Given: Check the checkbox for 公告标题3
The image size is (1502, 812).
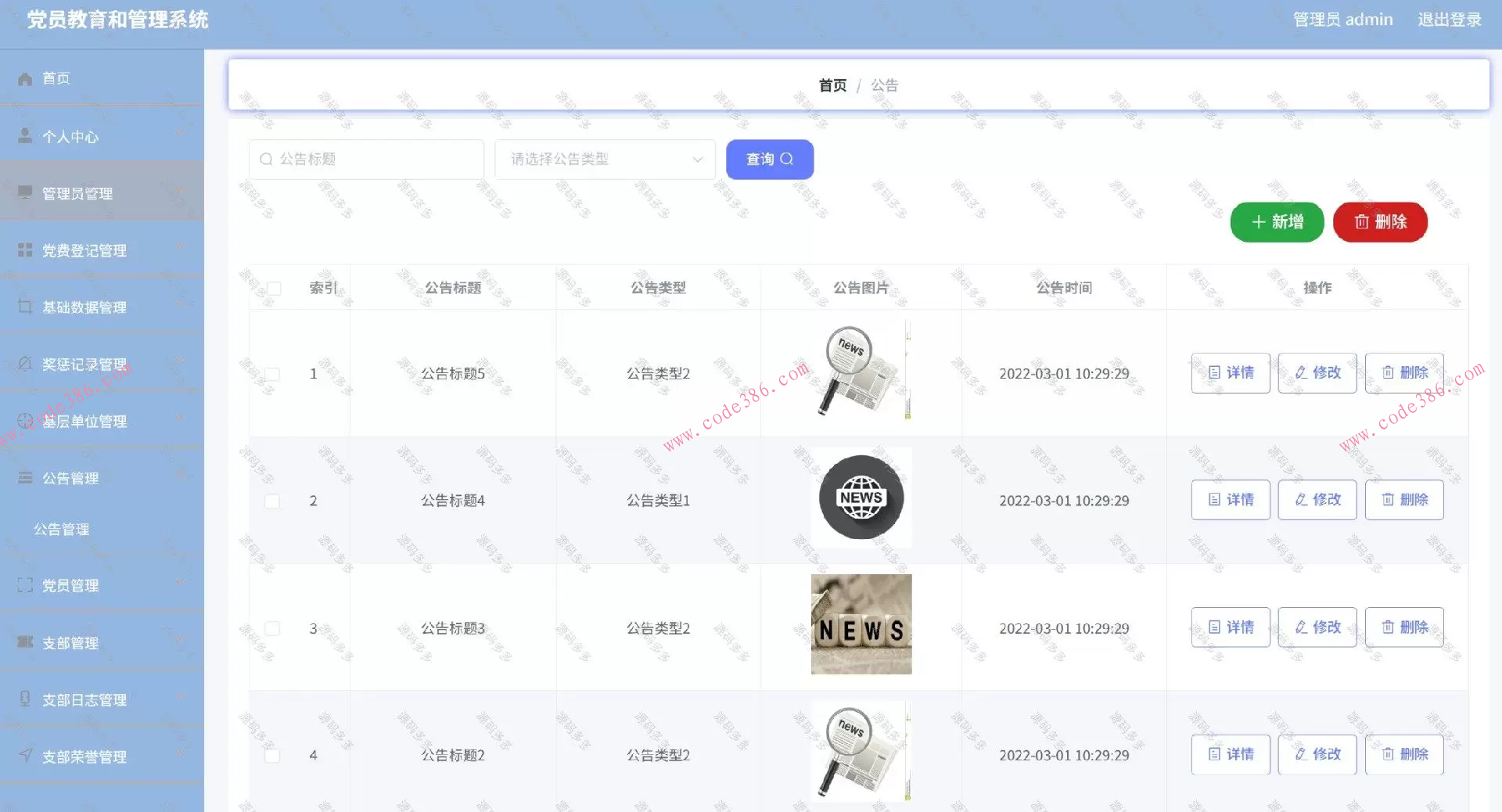Looking at the screenshot, I should 272,628.
